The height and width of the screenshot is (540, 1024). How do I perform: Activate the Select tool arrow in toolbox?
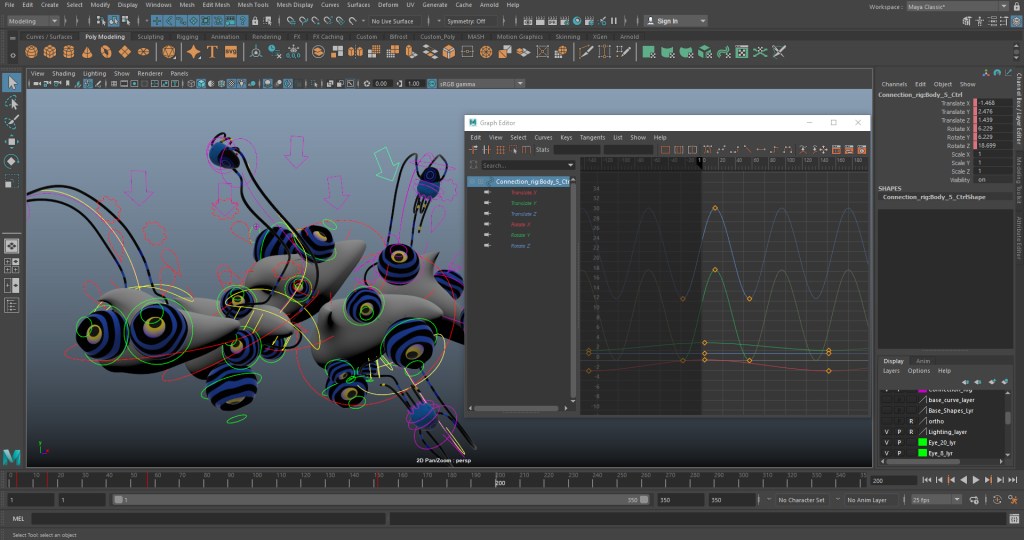coord(12,83)
